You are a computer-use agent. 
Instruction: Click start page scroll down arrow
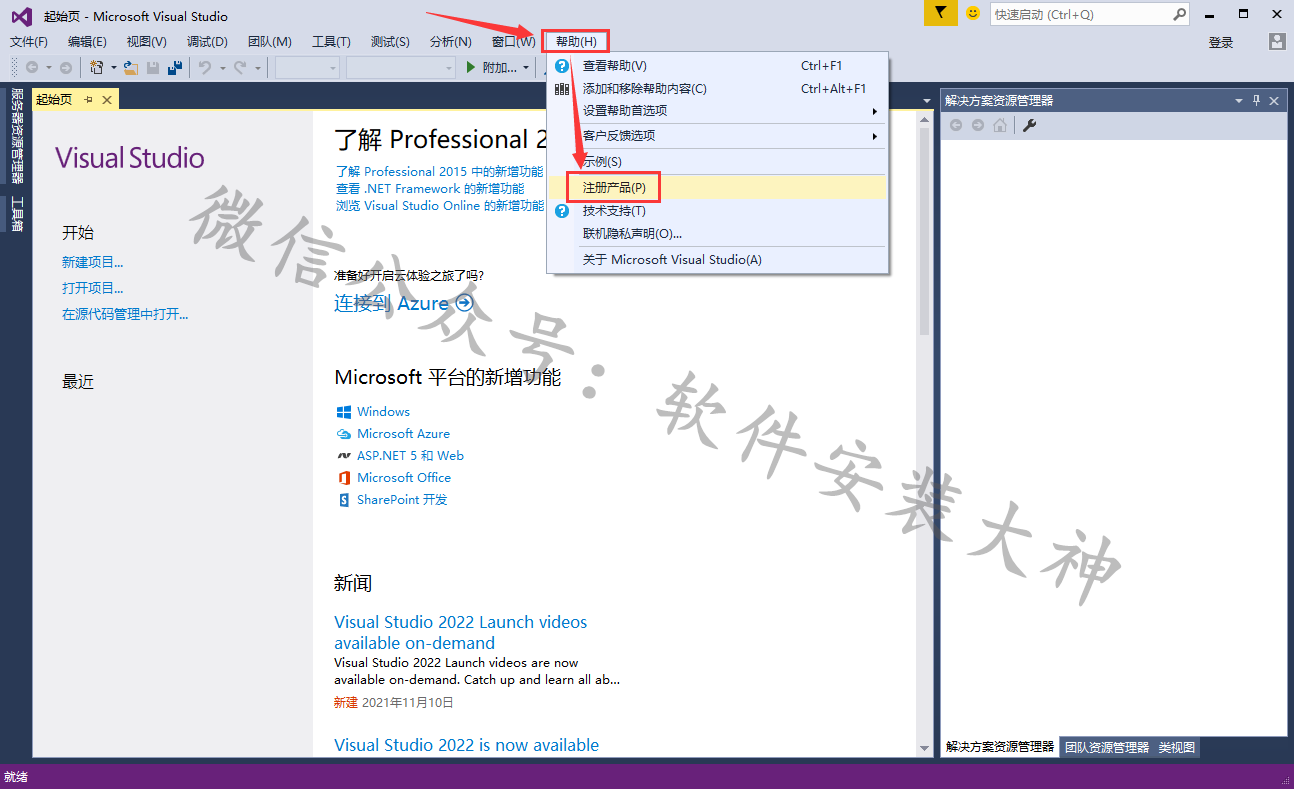(x=924, y=748)
